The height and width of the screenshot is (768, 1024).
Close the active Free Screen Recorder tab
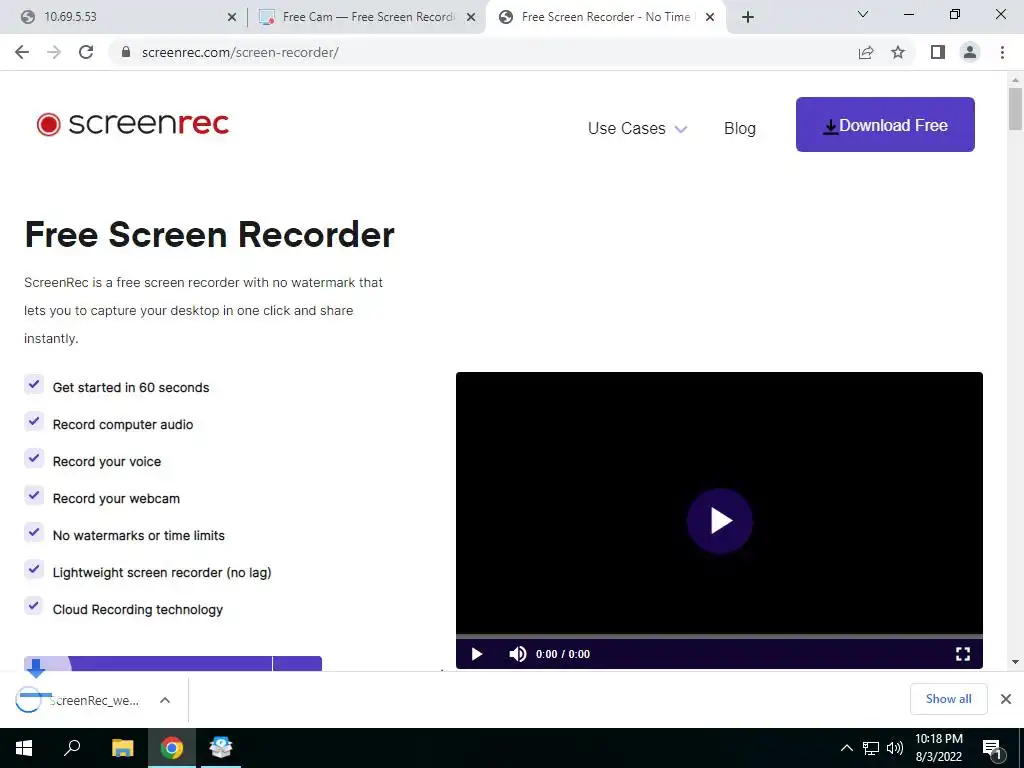pos(709,18)
